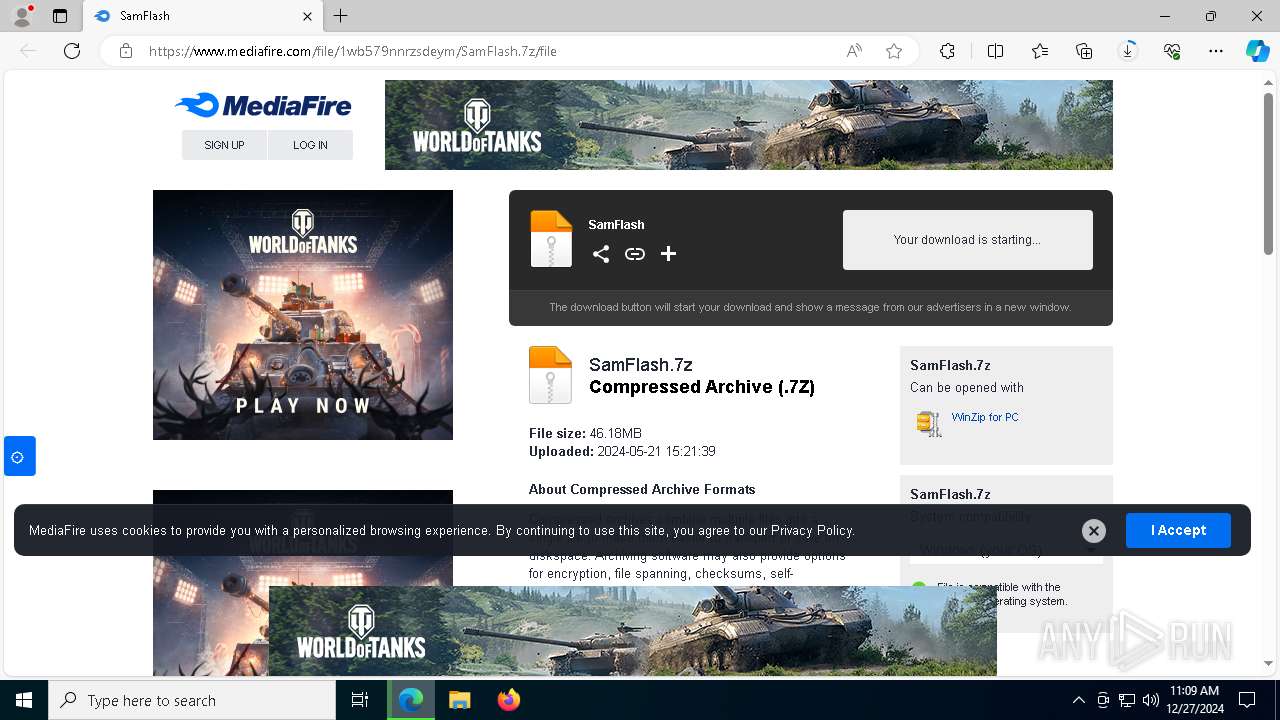Screen dimensions: 1280x720
Task: Click the World of Tanks PLAY NOW ad
Action: tap(303, 315)
